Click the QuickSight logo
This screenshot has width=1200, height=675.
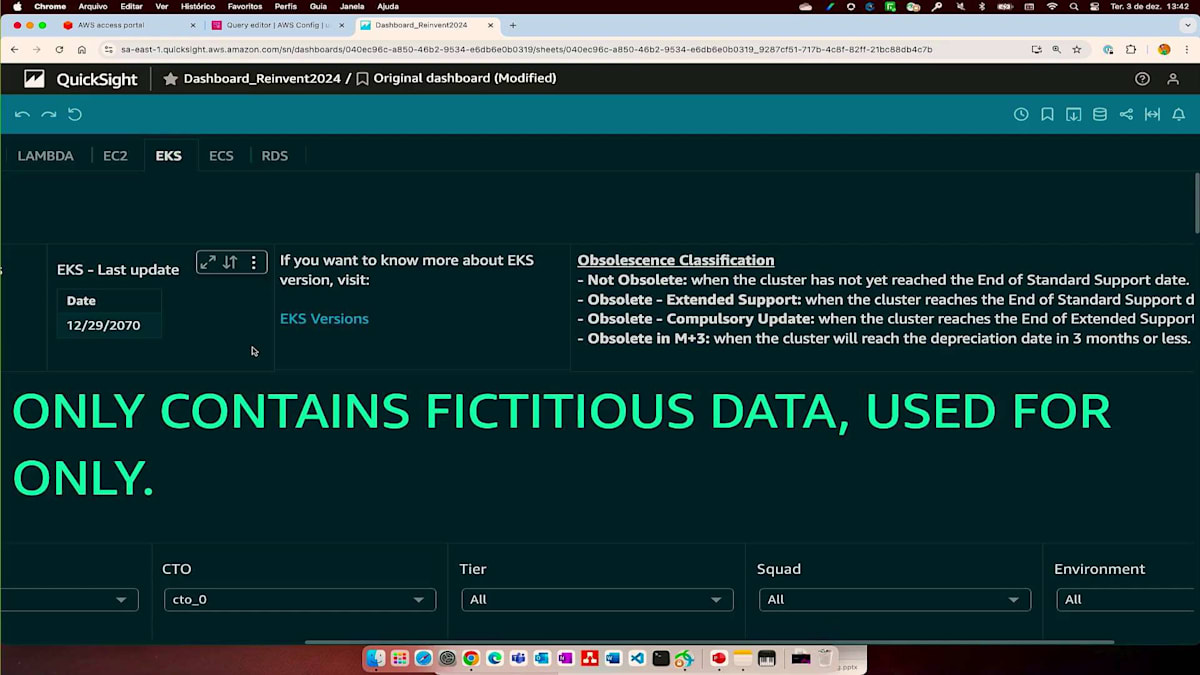click(x=80, y=79)
